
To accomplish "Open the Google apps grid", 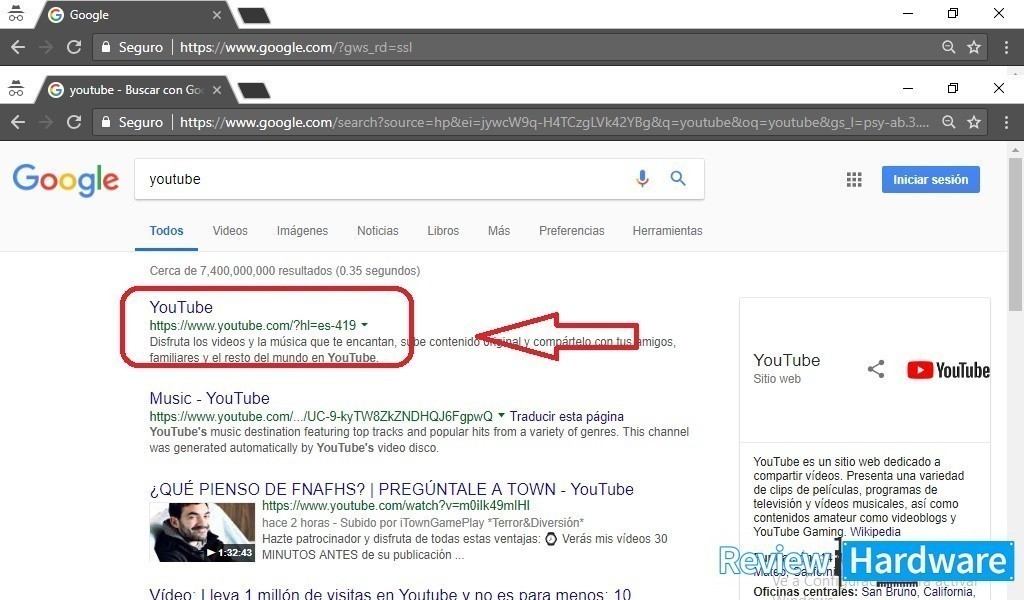I will 854,180.
